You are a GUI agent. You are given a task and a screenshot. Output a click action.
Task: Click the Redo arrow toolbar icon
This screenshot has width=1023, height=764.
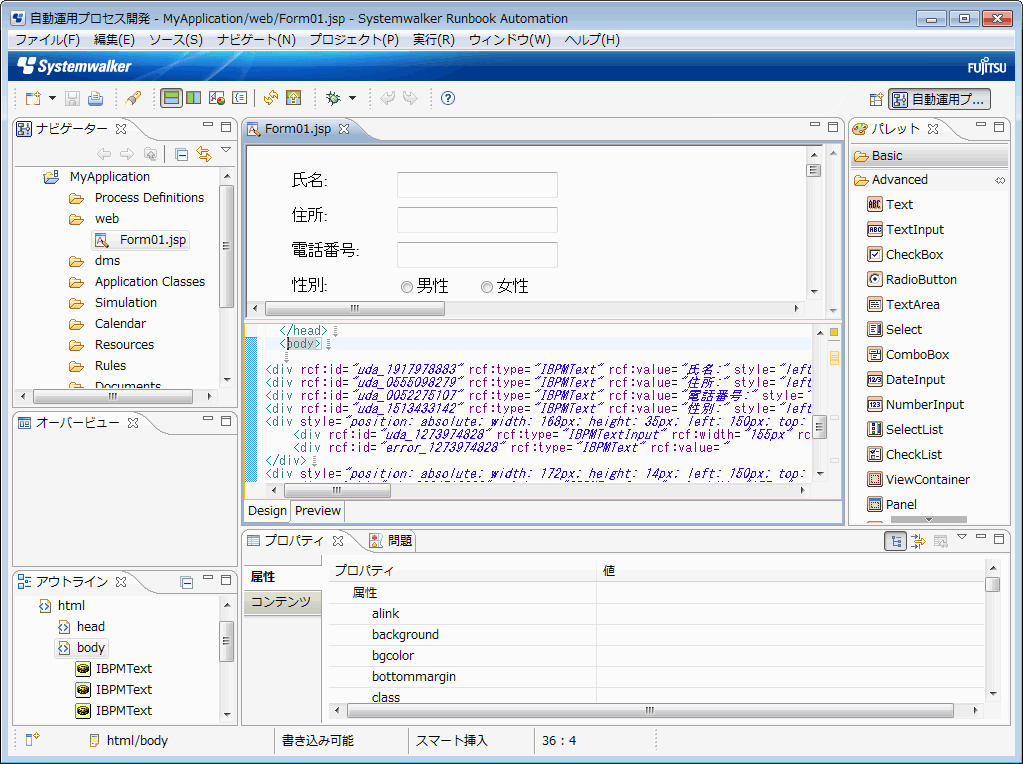click(410, 99)
